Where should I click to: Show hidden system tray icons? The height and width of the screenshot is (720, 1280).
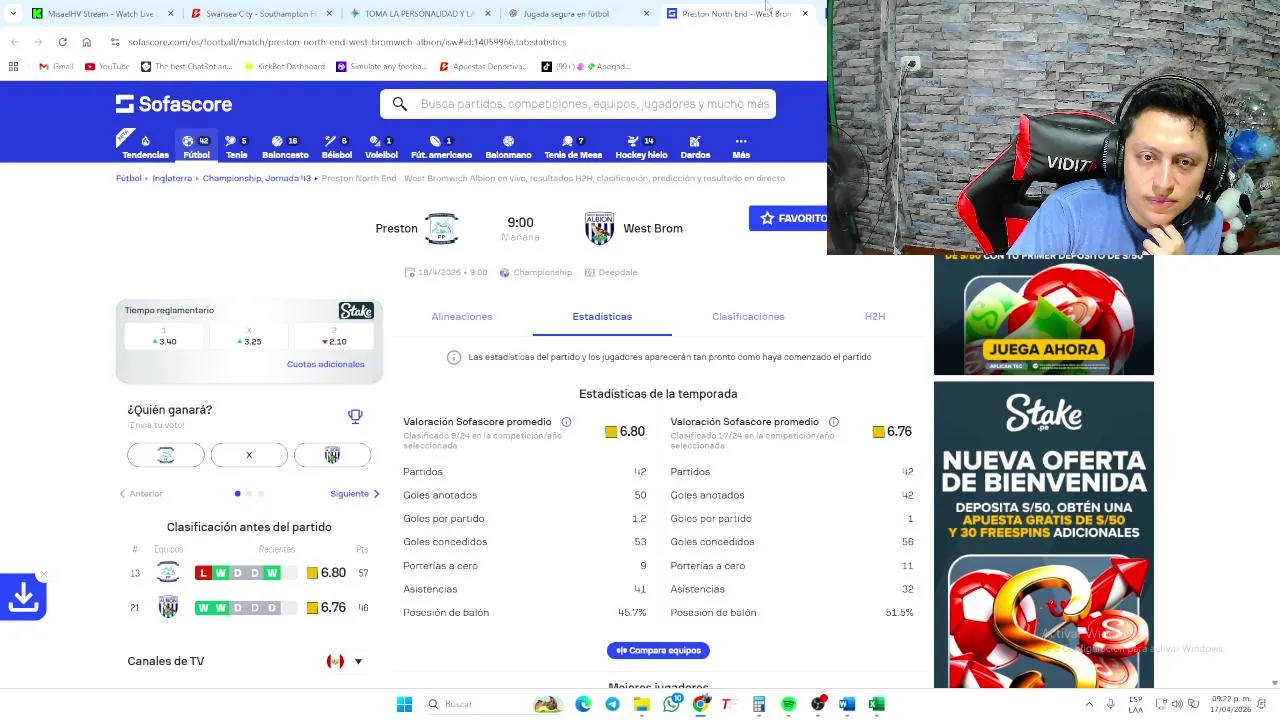pyautogui.click(x=1089, y=704)
